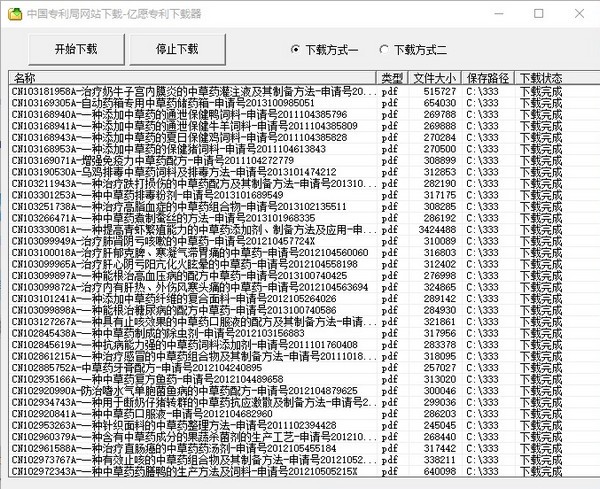Image resolution: width=600 pixels, height=489 pixels.
Task: Click the 开始下载 button
Action: pyautogui.click(x=76, y=49)
